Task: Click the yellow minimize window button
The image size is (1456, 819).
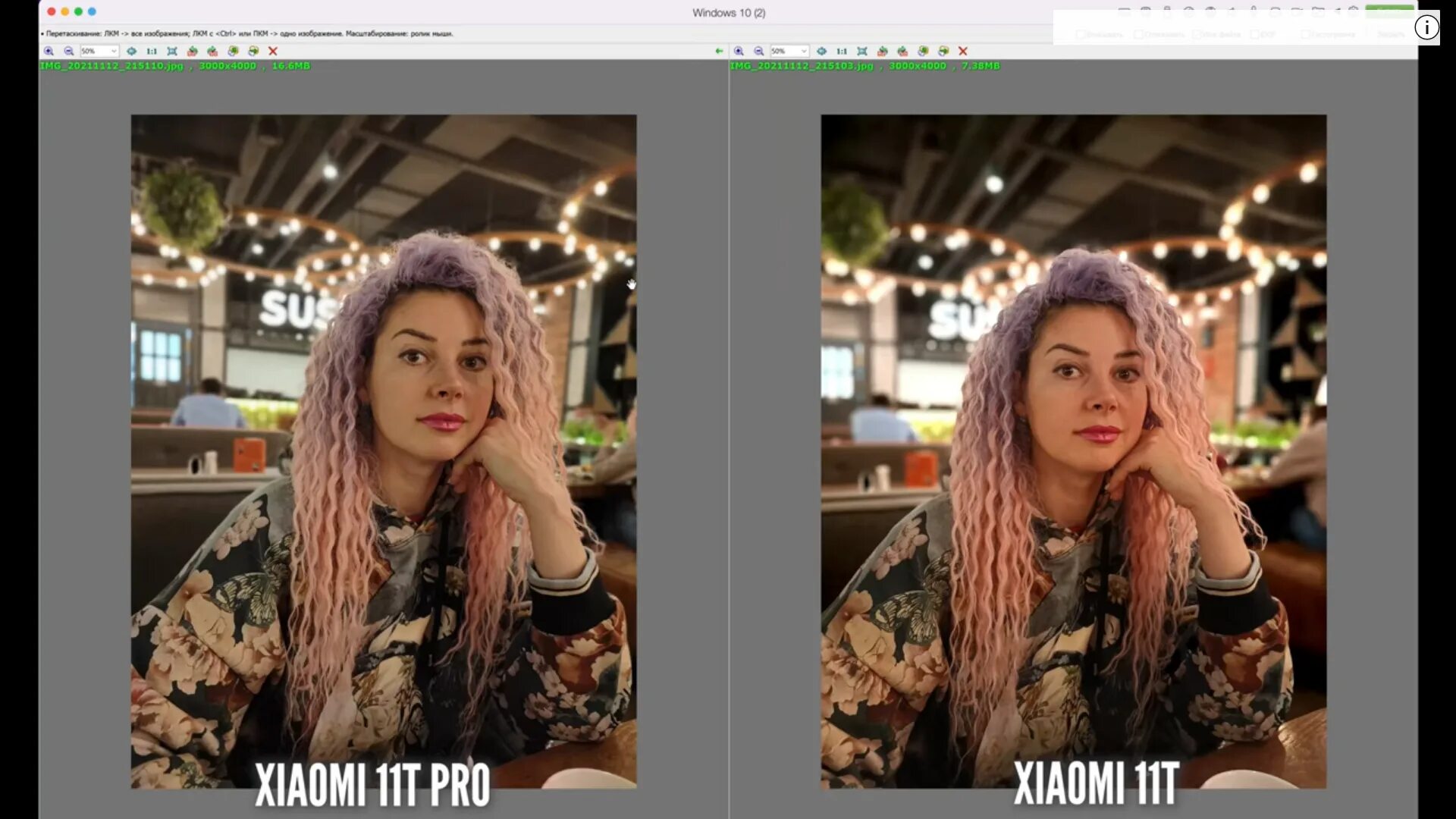Action: click(x=64, y=11)
